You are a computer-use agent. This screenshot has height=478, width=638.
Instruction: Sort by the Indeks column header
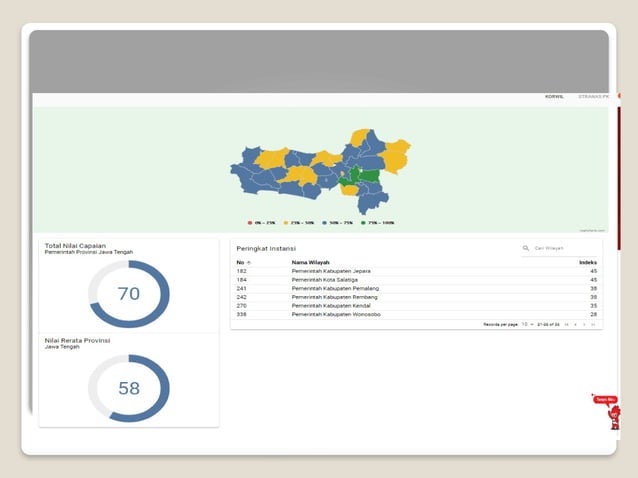pos(588,262)
